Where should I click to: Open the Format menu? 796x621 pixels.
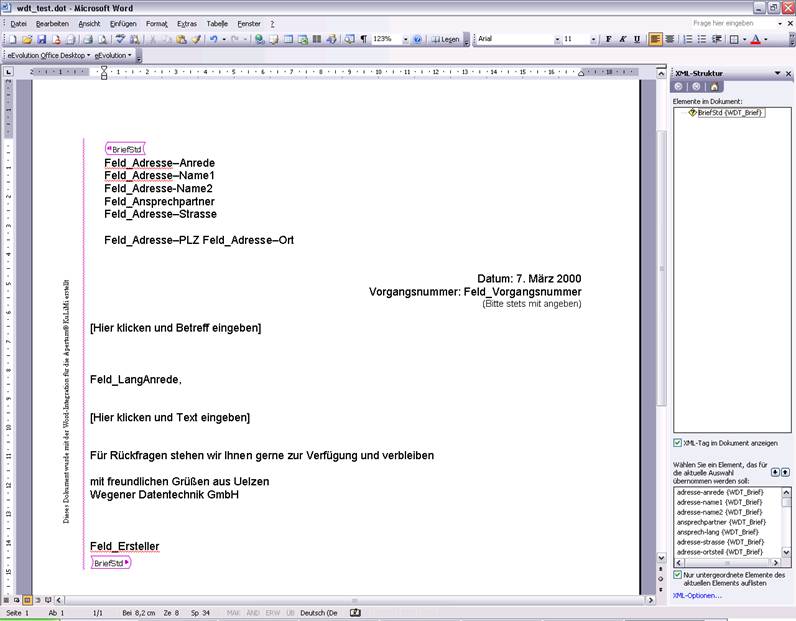click(x=157, y=24)
